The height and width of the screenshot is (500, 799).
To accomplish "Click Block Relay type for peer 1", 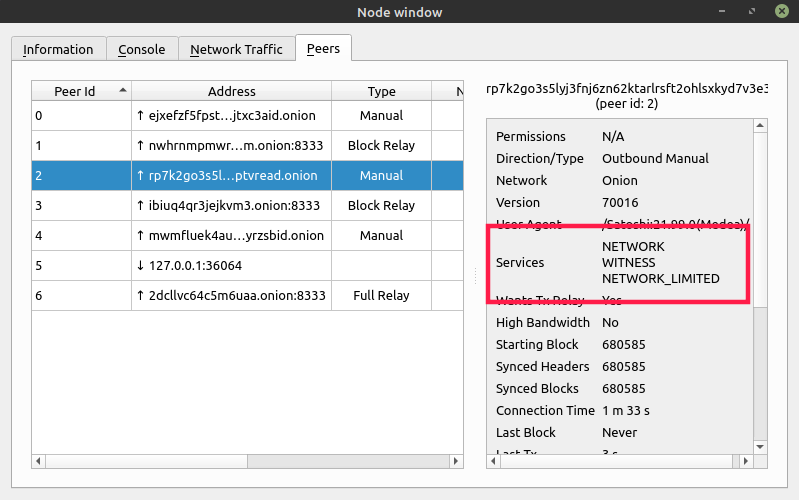I will [381, 146].
